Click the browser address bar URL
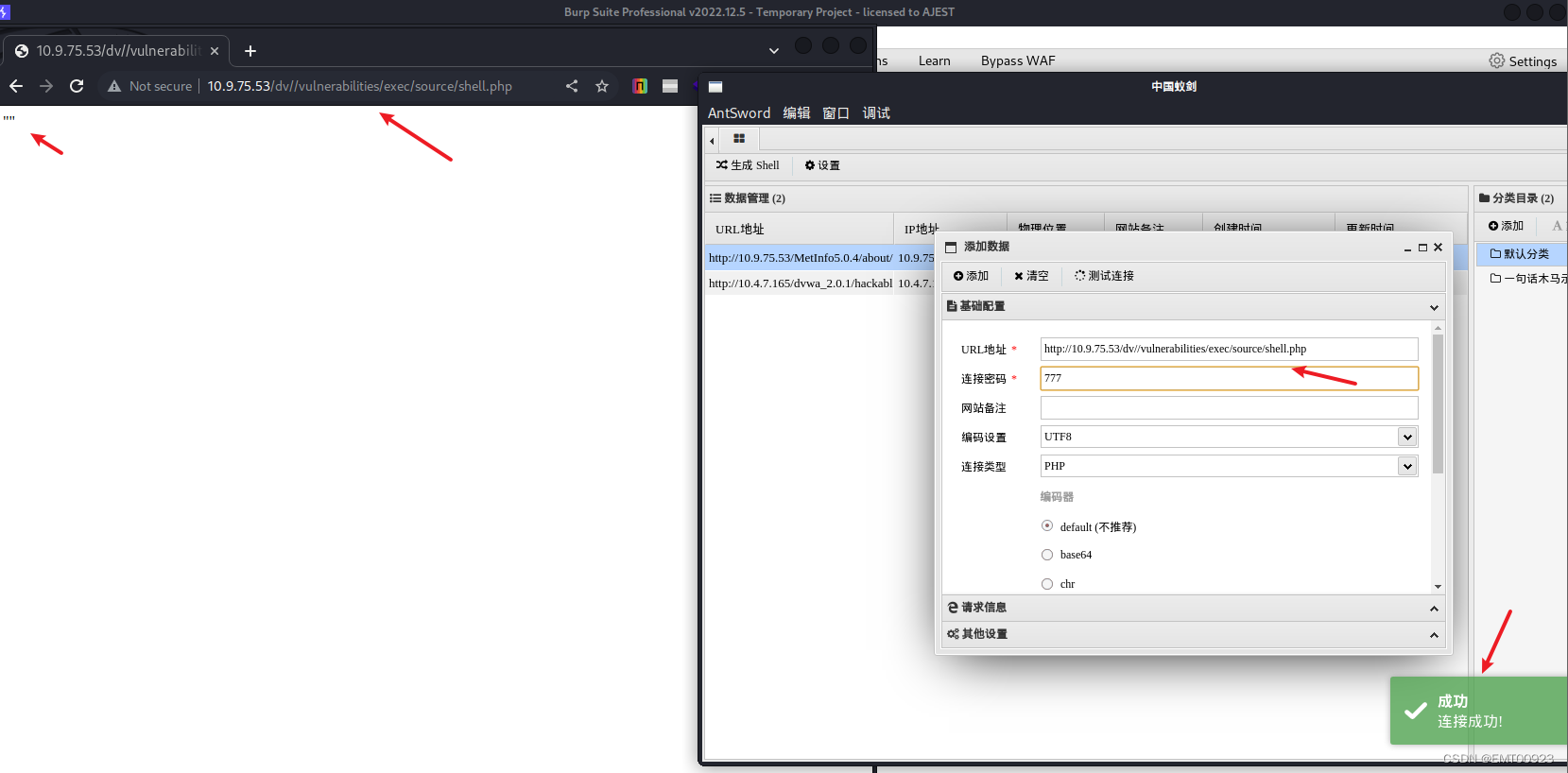Viewport: 1568px width, 773px height. click(x=360, y=86)
